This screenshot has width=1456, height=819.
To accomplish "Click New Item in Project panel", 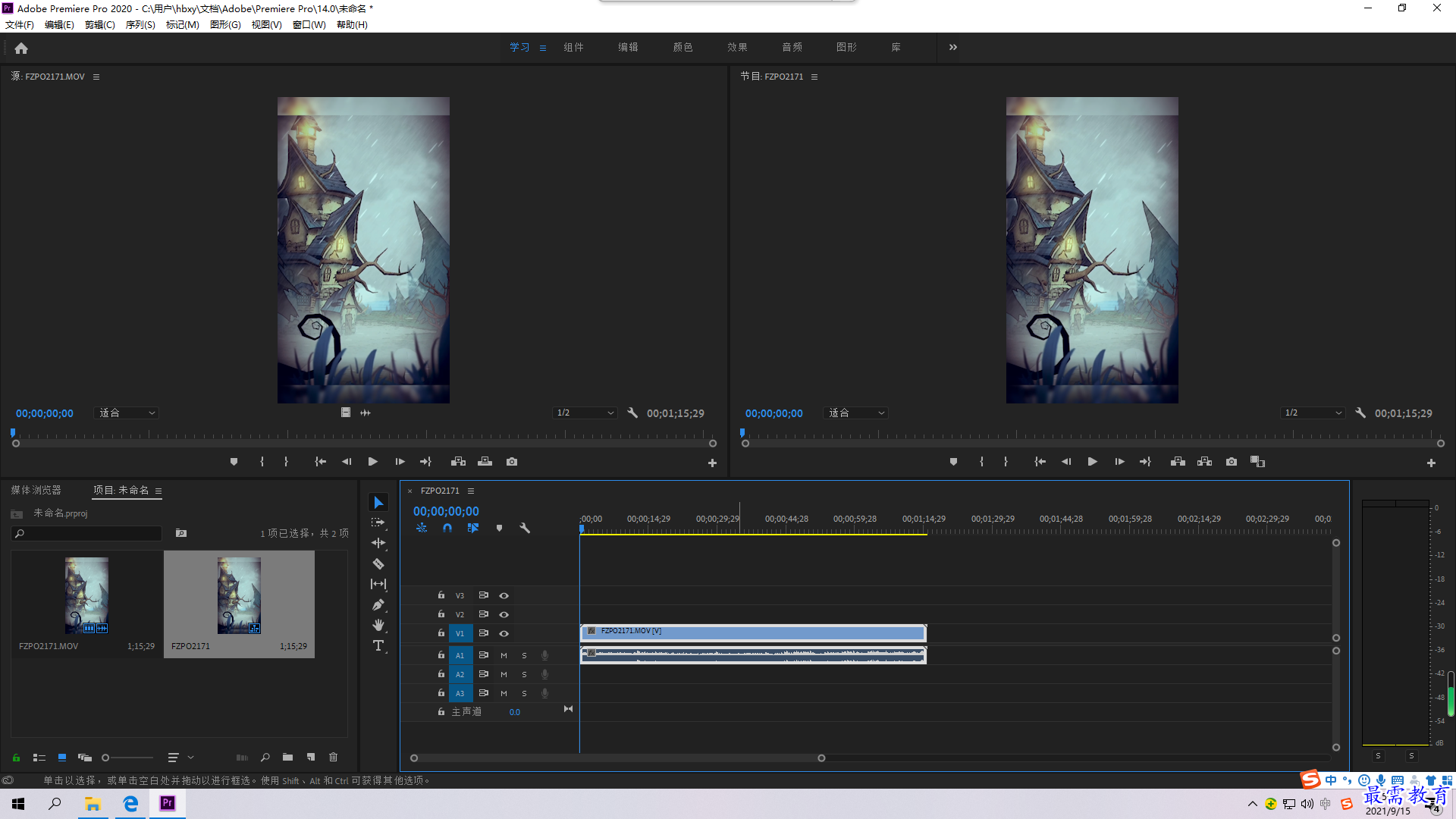I will [311, 758].
